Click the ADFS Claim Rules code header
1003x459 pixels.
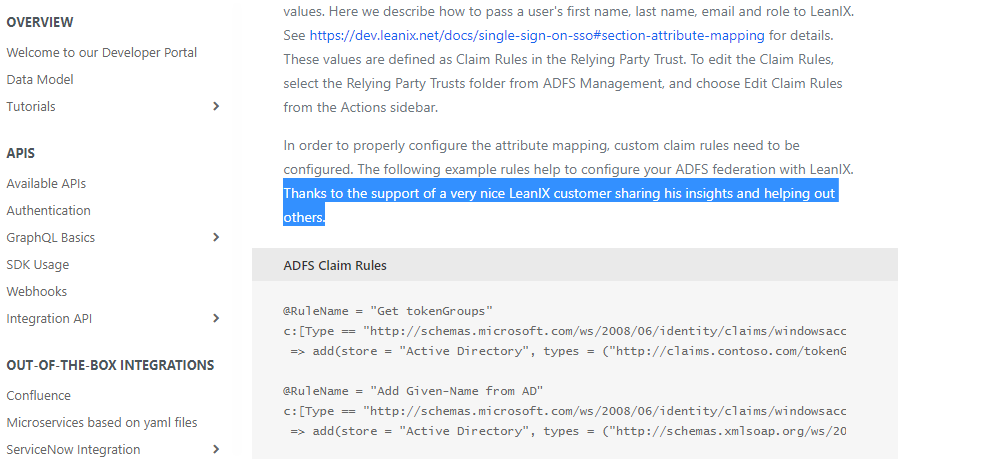click(x=574, y=265)
